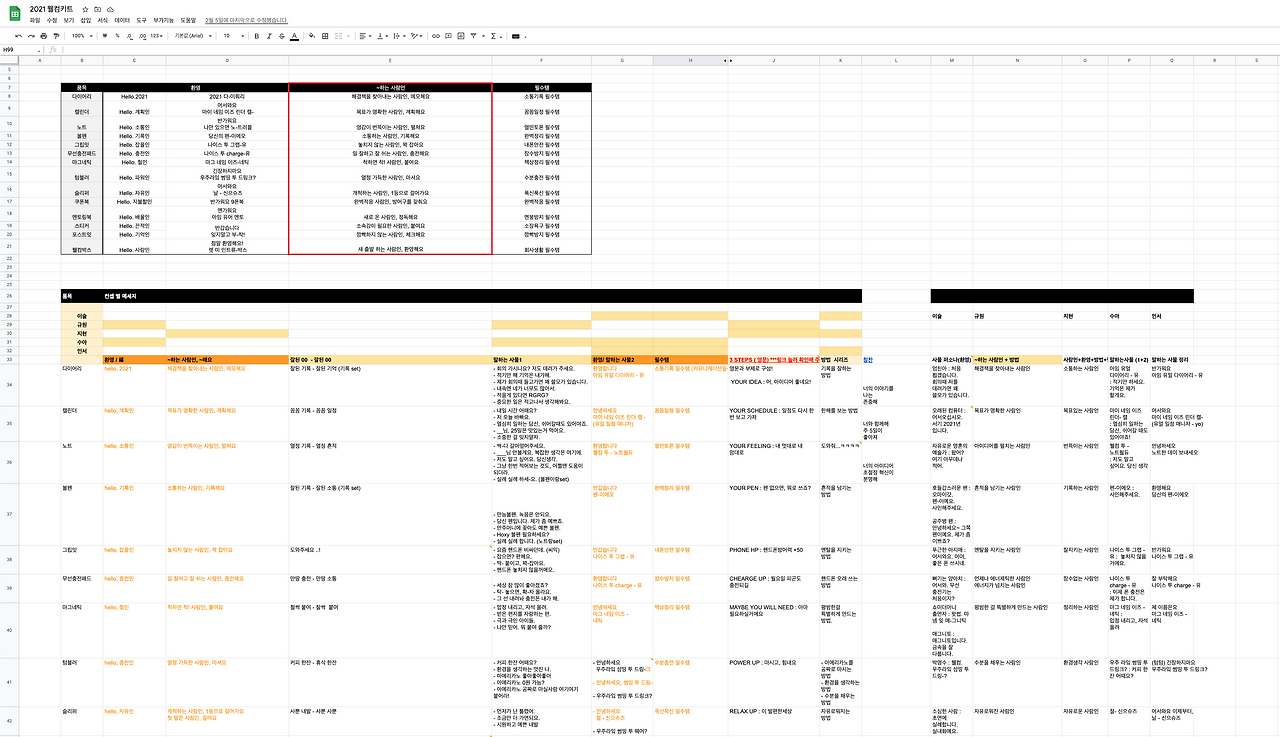Open the 부가기능 menu
This screenshot has height=737, width=1280.
click(x=163, y=20)
